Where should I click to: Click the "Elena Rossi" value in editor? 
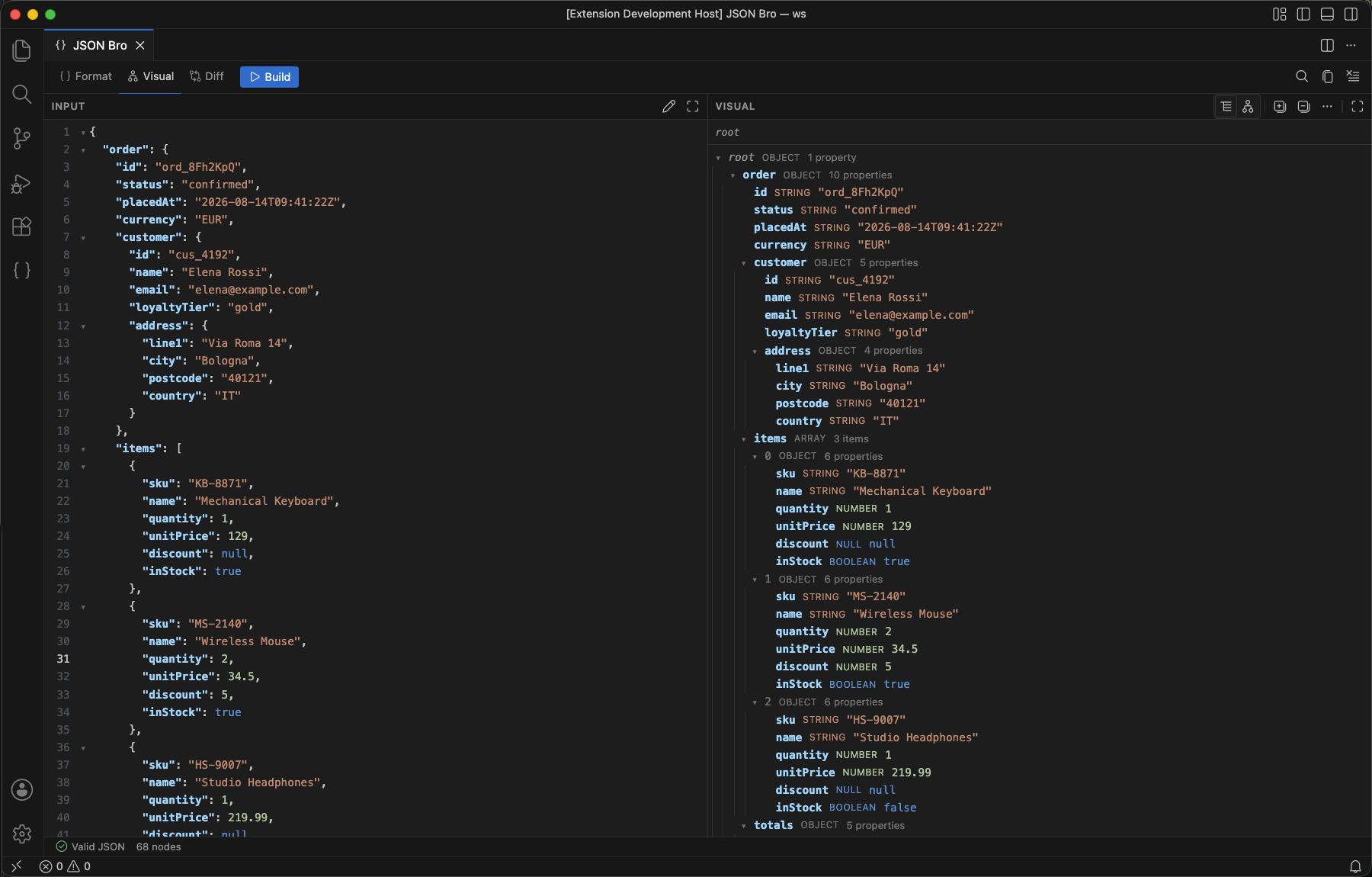[x=224, y=272]
